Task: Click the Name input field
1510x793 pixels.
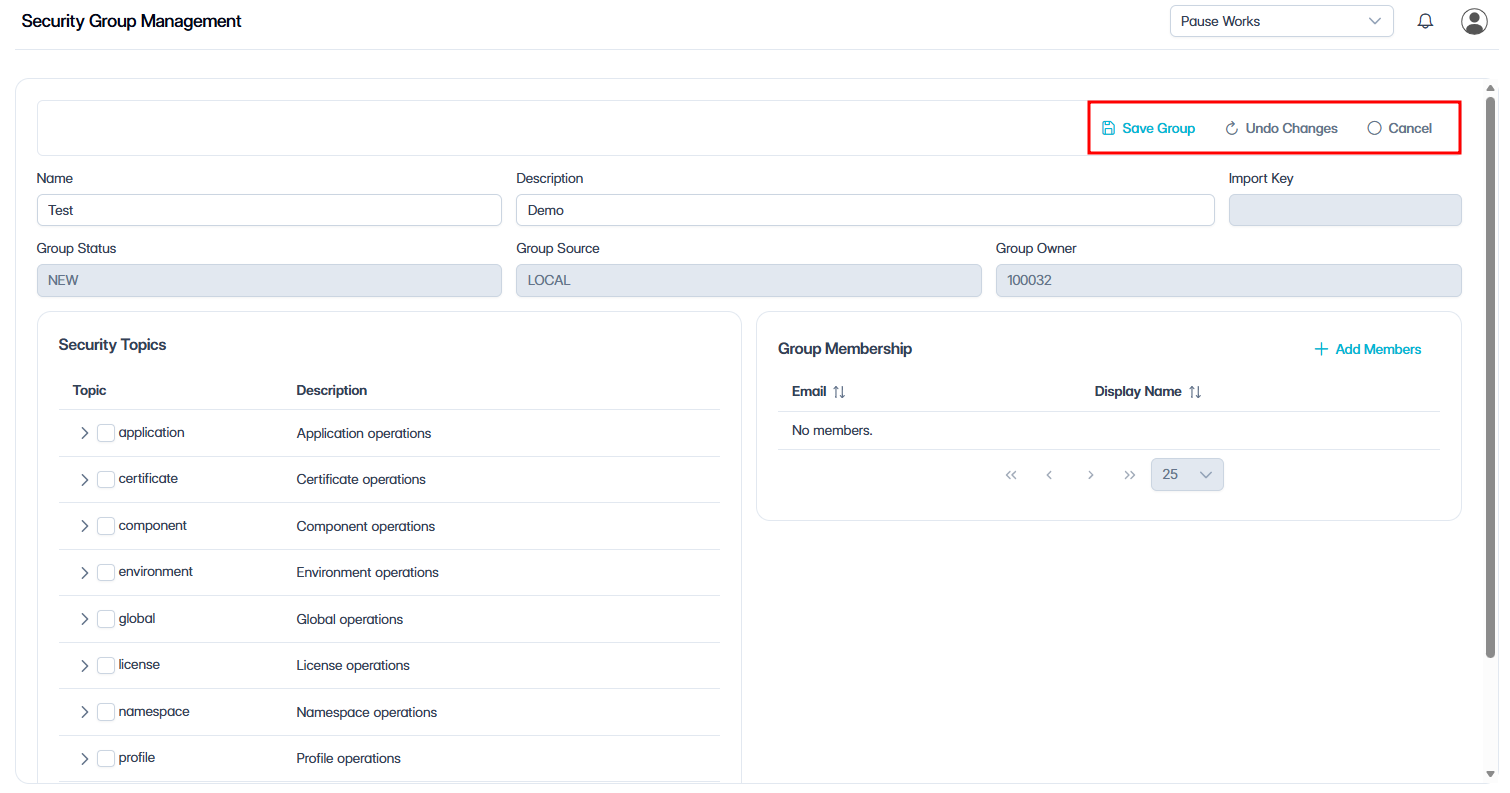Action: tap(269, 210)
